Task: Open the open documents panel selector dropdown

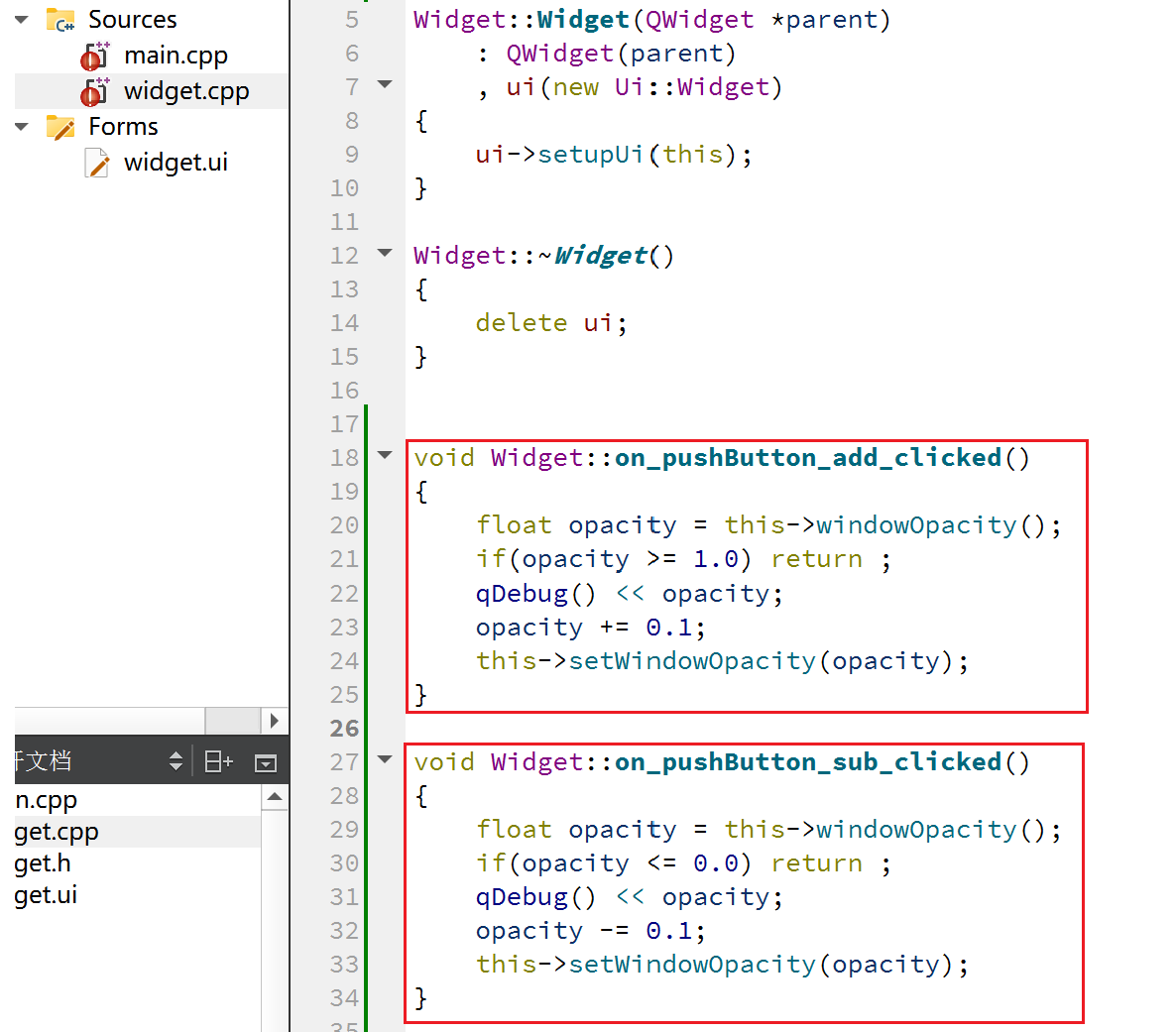Action: [176, 761]
